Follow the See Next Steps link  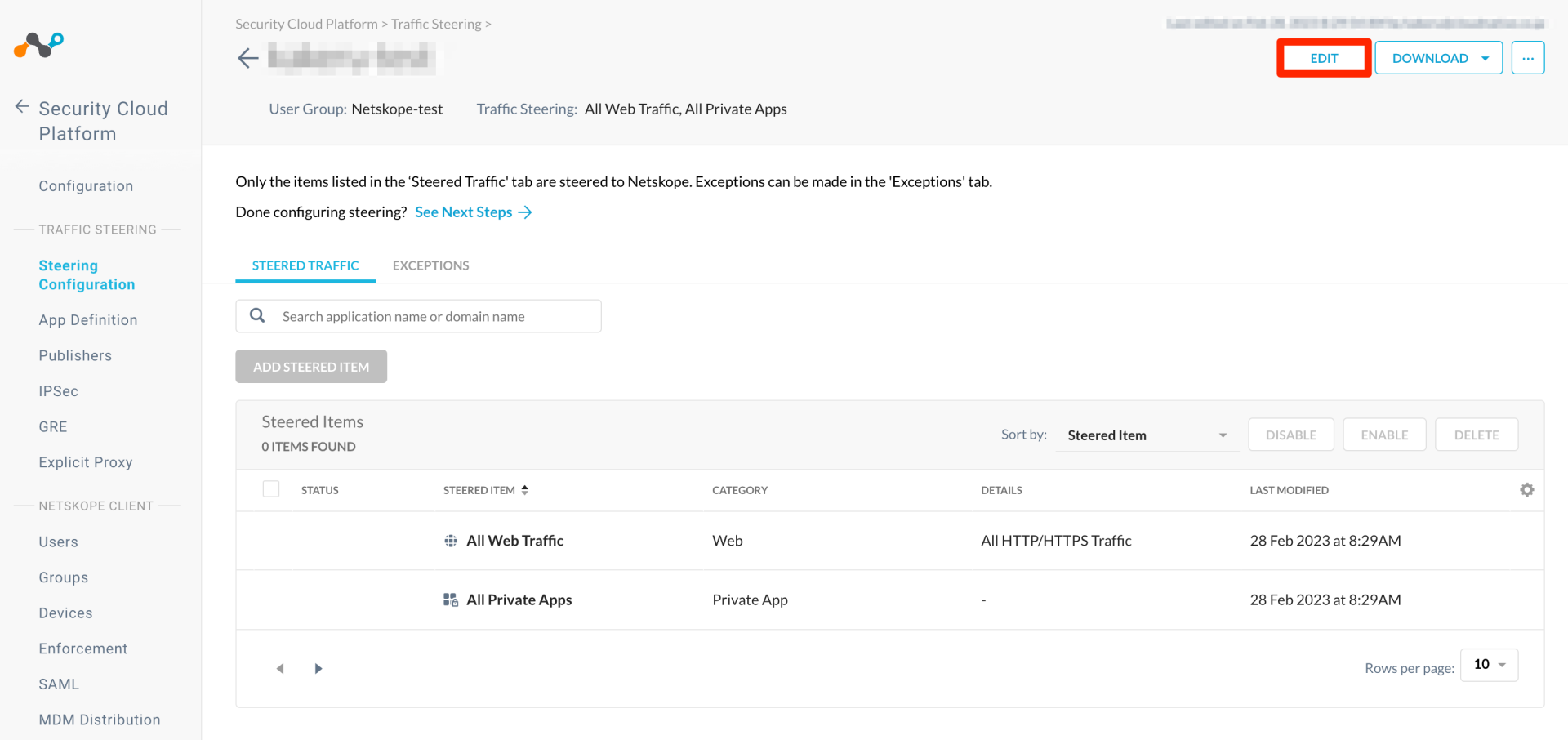[x=464, y=212]
